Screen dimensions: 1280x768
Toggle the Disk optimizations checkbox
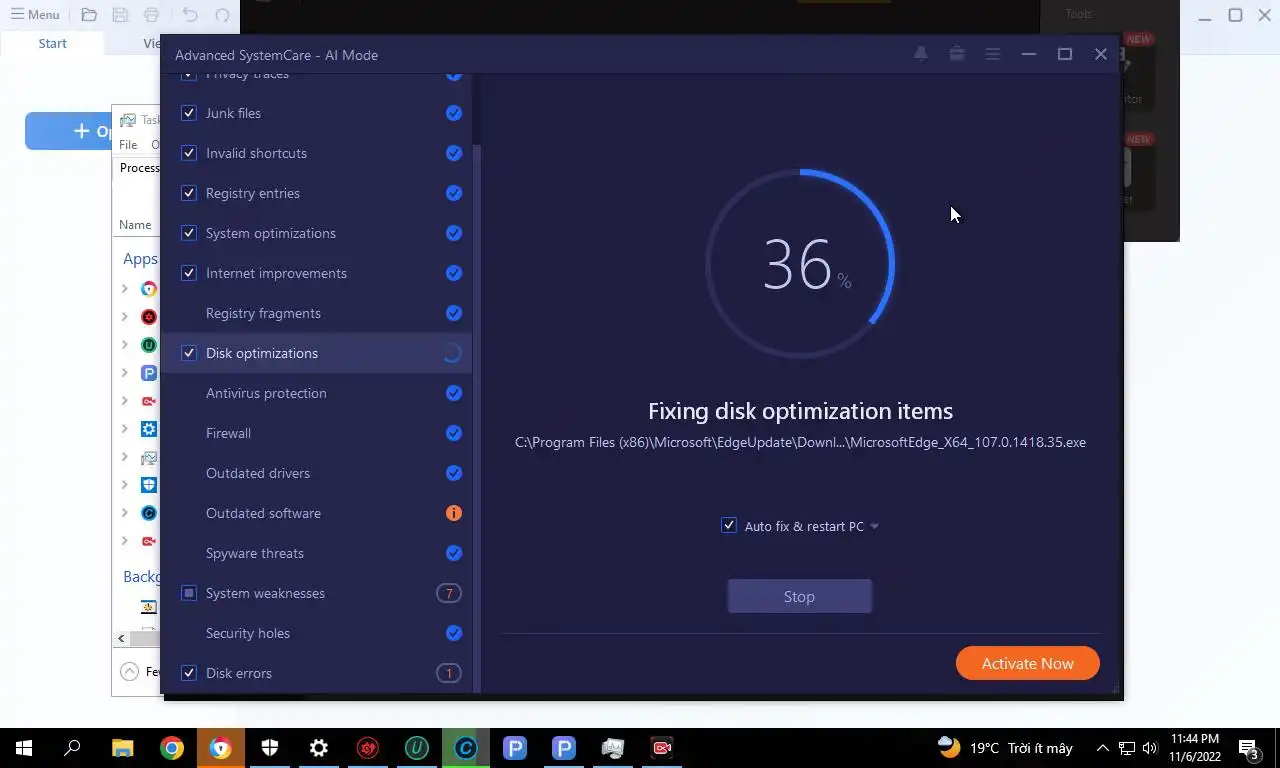(189, 353)
